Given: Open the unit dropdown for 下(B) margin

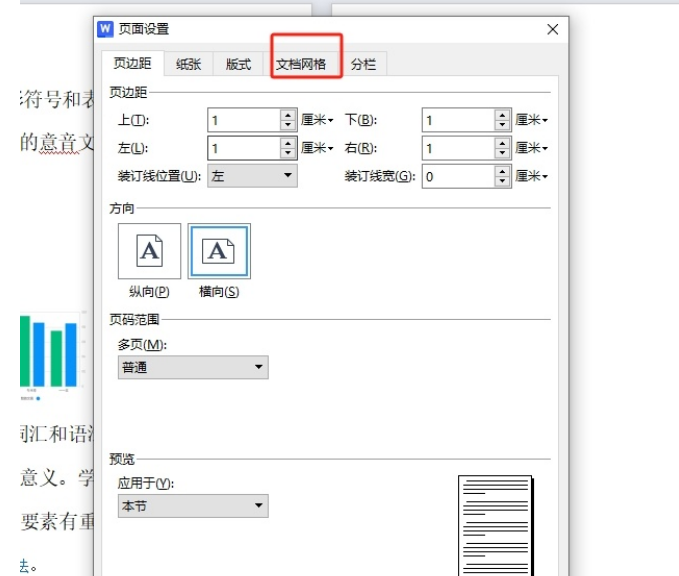Looking at the screenshot, I should 532,120.
